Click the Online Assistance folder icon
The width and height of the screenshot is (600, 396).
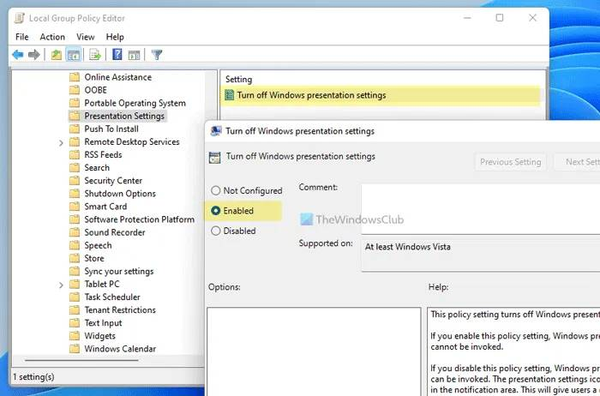[75, 77]
